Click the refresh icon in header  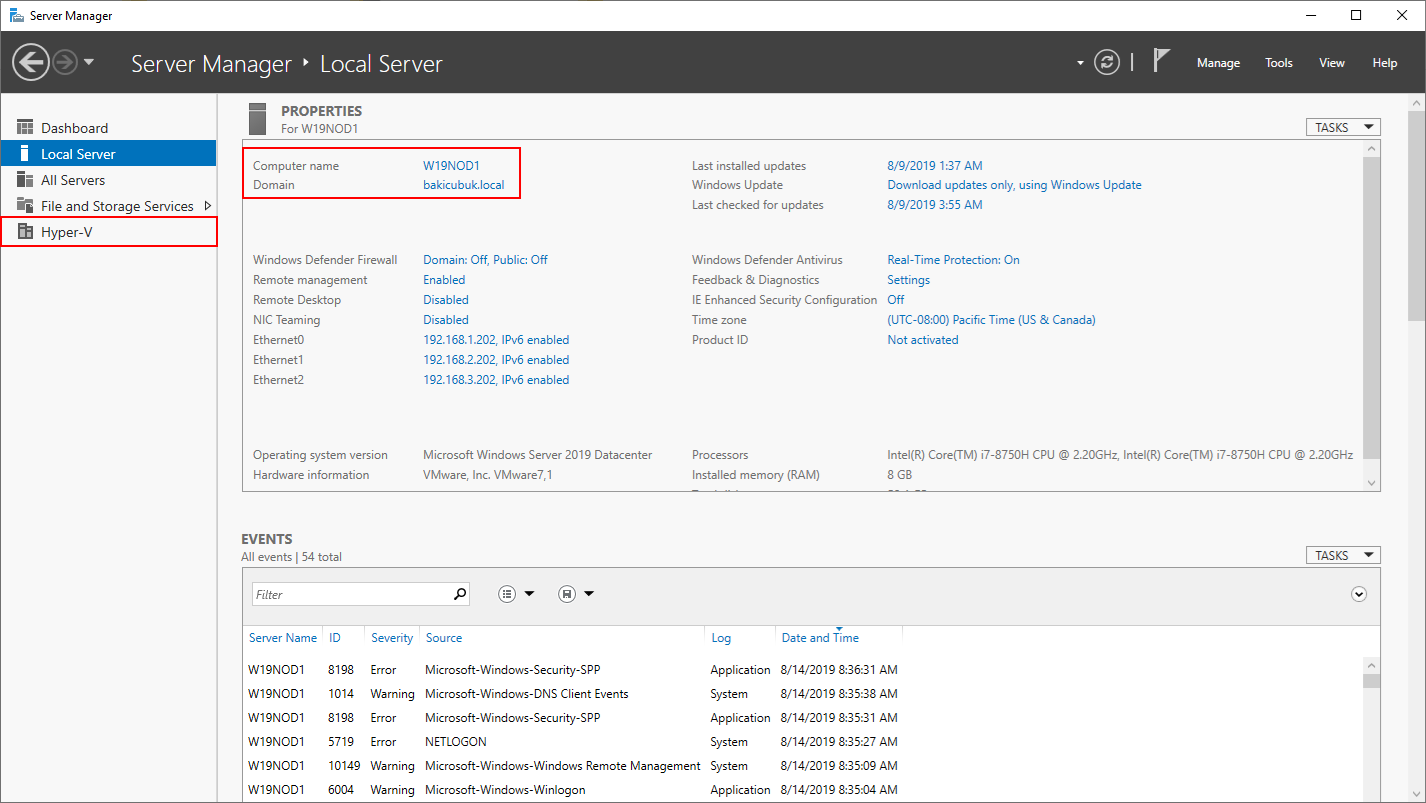coord(1107,62)
